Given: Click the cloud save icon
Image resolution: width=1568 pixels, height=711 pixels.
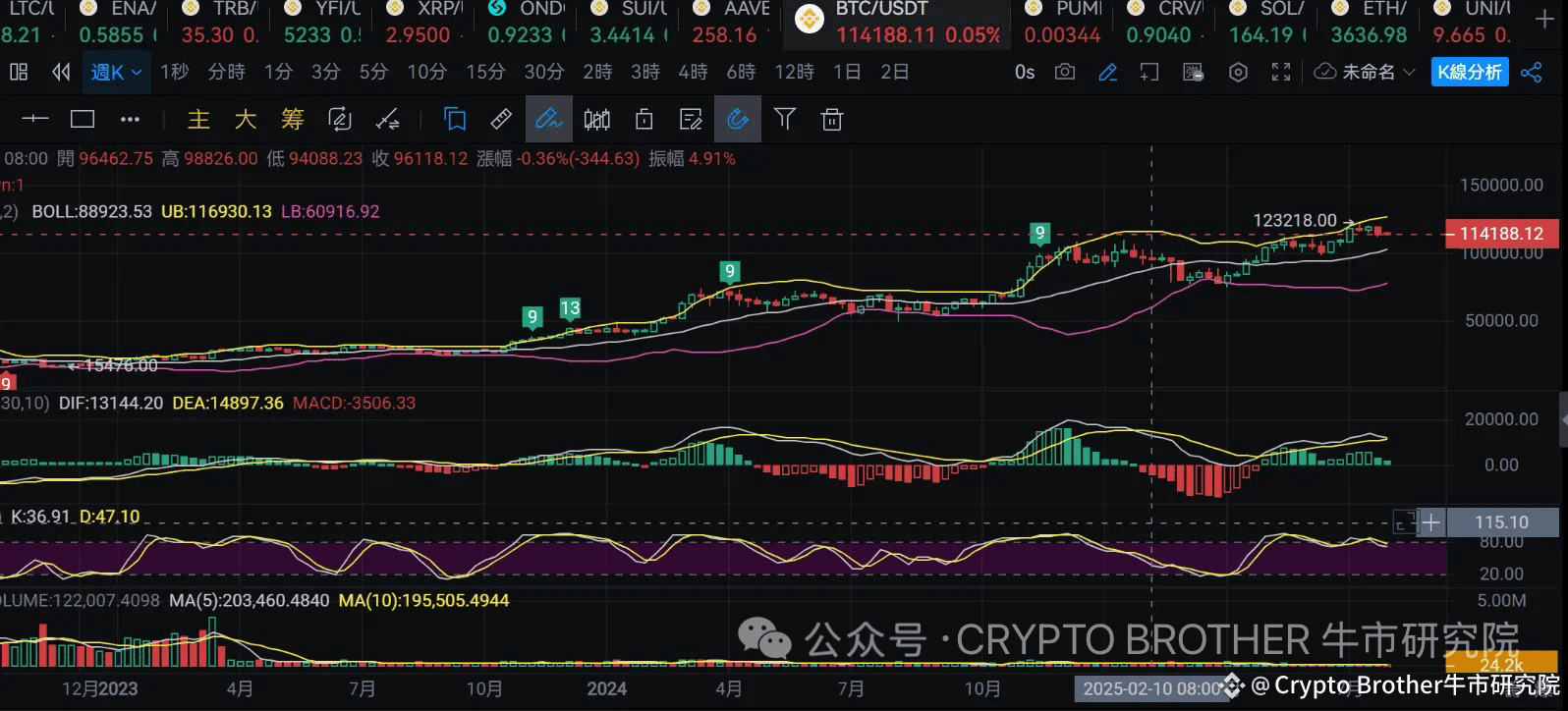Looking at the screenshot, I should click(x=1325, y=72).
